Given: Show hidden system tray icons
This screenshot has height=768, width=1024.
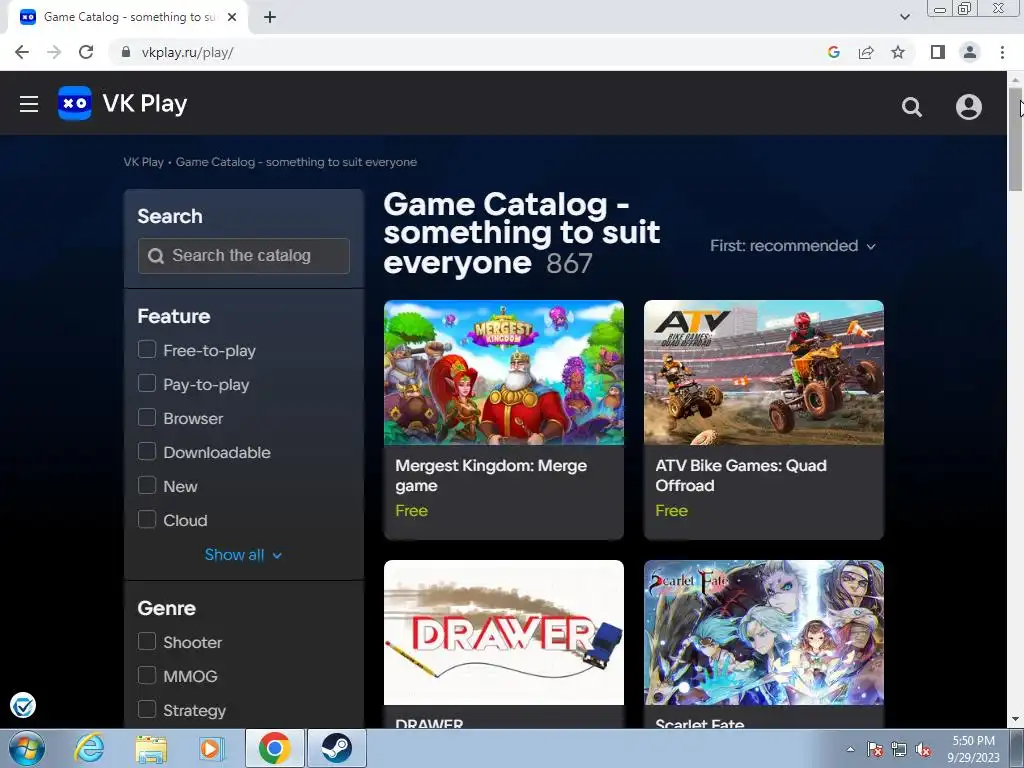Looking at the screenshot, I should click(850, 749).
